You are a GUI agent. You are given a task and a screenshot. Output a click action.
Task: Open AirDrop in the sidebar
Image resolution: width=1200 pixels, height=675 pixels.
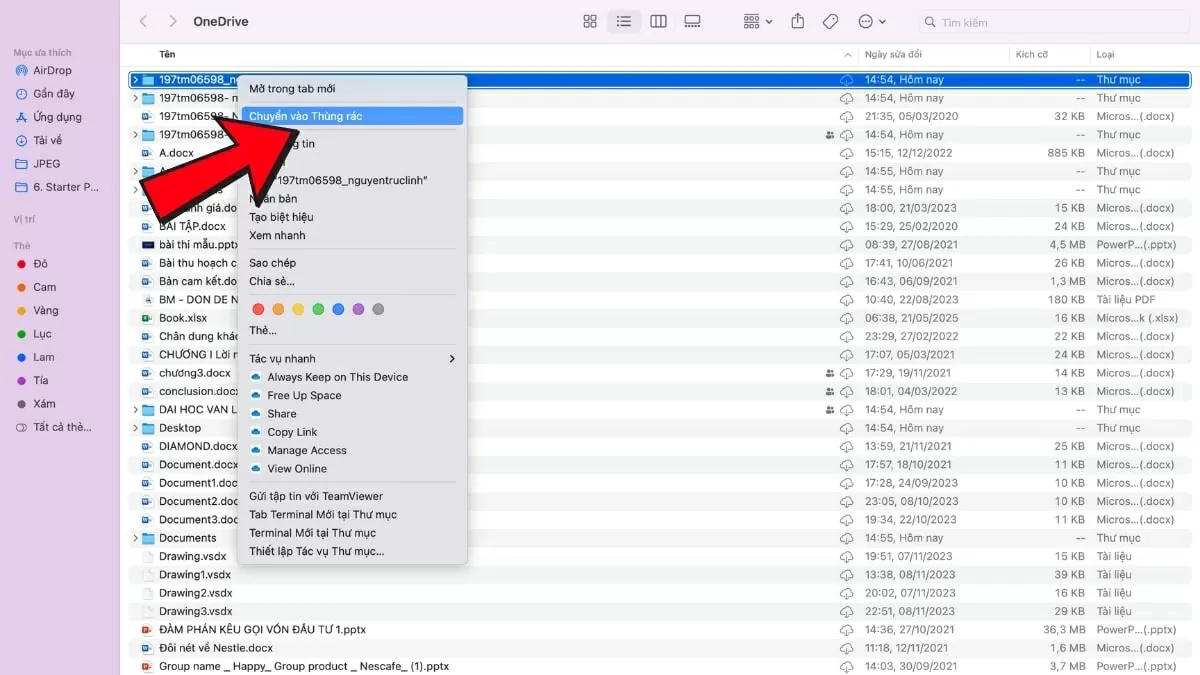(x=52, y=71)
